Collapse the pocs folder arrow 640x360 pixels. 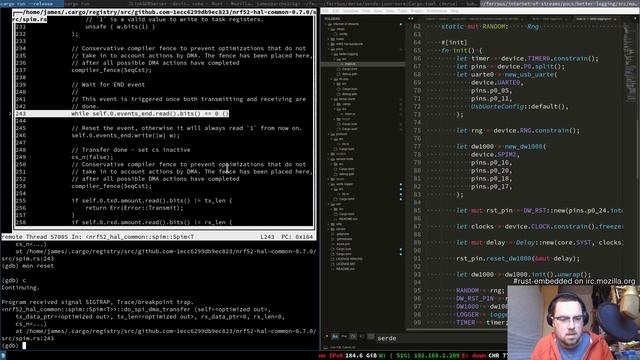(x=329, y=49)
